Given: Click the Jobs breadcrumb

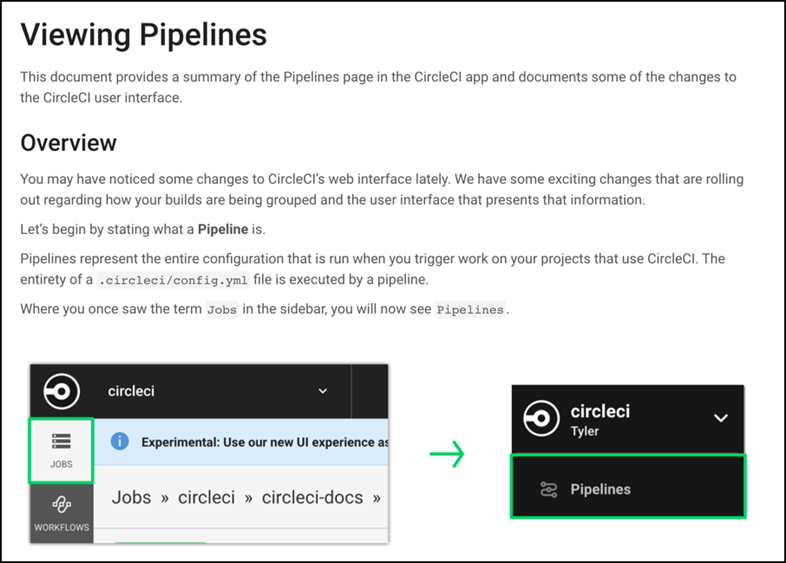Looking at the screenshot, I should (131, 497).
